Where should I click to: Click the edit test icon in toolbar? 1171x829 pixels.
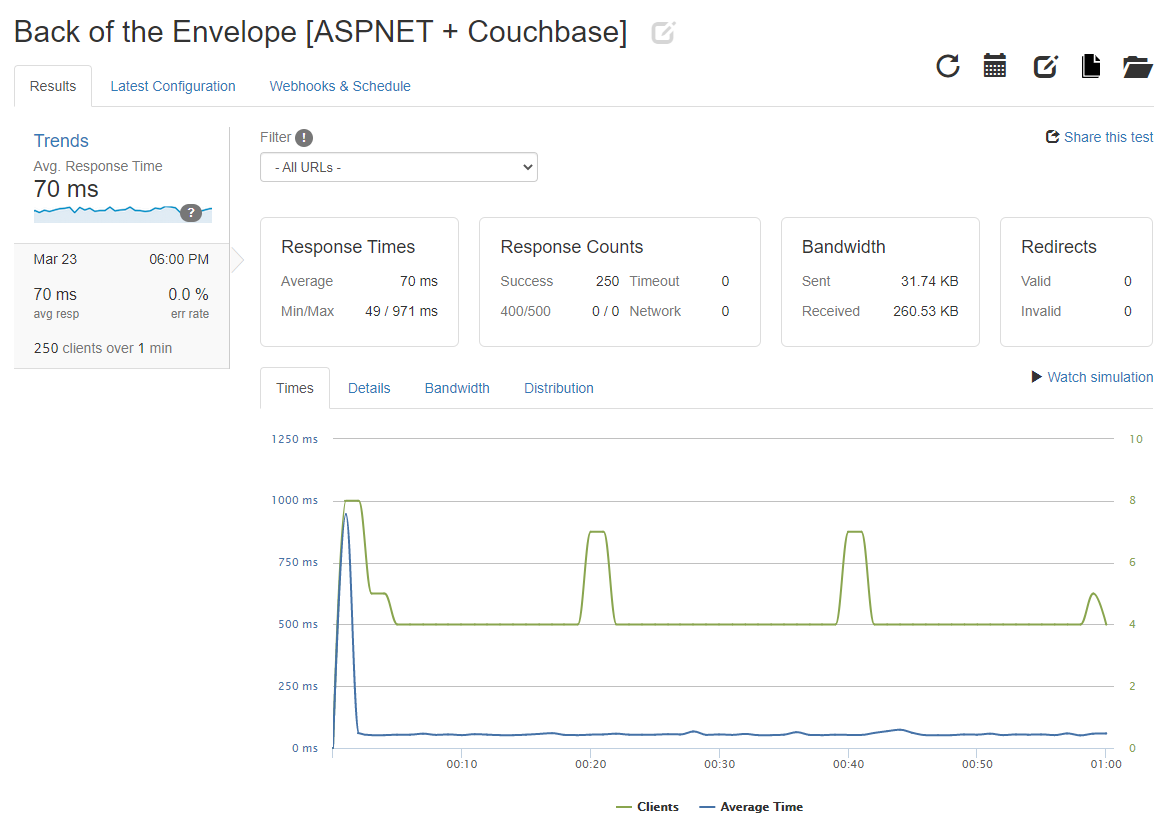(x=1046, y=66)
